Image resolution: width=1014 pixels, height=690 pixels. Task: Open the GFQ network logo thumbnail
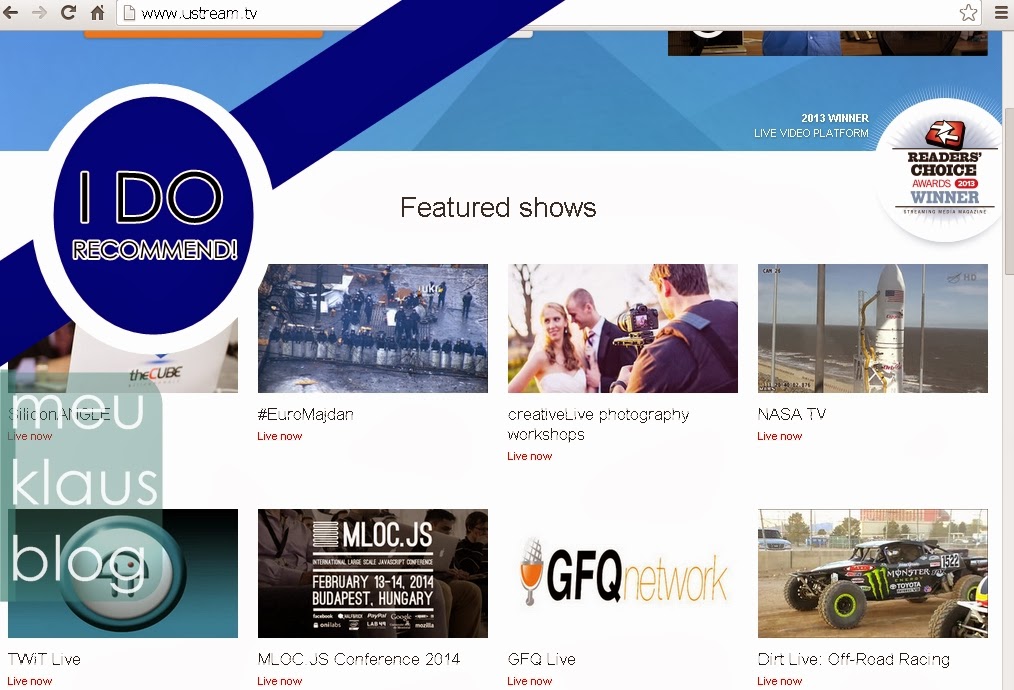point(623,573)
